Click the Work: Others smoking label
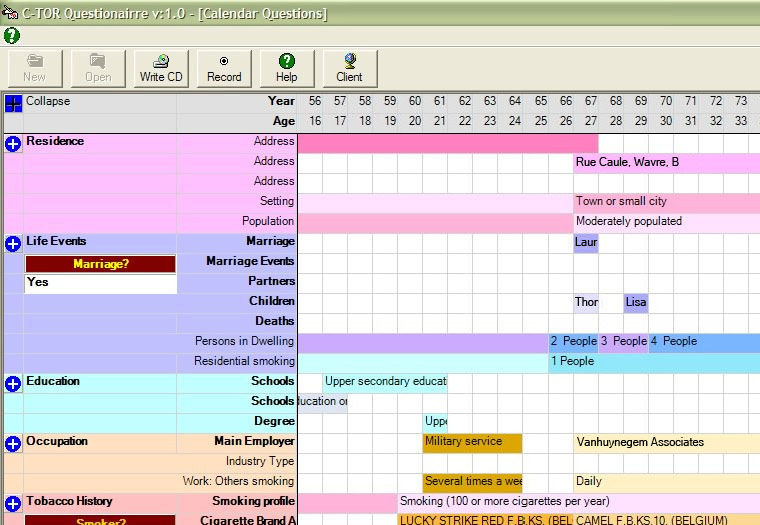 coord(238,481)
